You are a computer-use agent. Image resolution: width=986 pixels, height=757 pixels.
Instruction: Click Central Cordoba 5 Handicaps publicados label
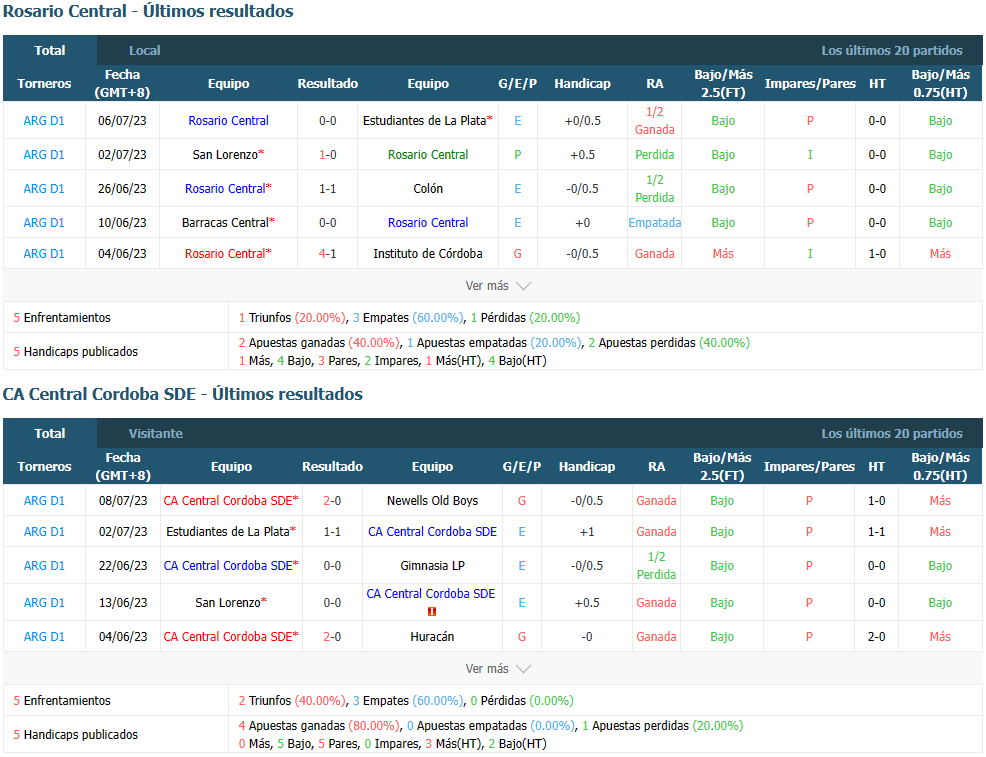click(75, 734)
